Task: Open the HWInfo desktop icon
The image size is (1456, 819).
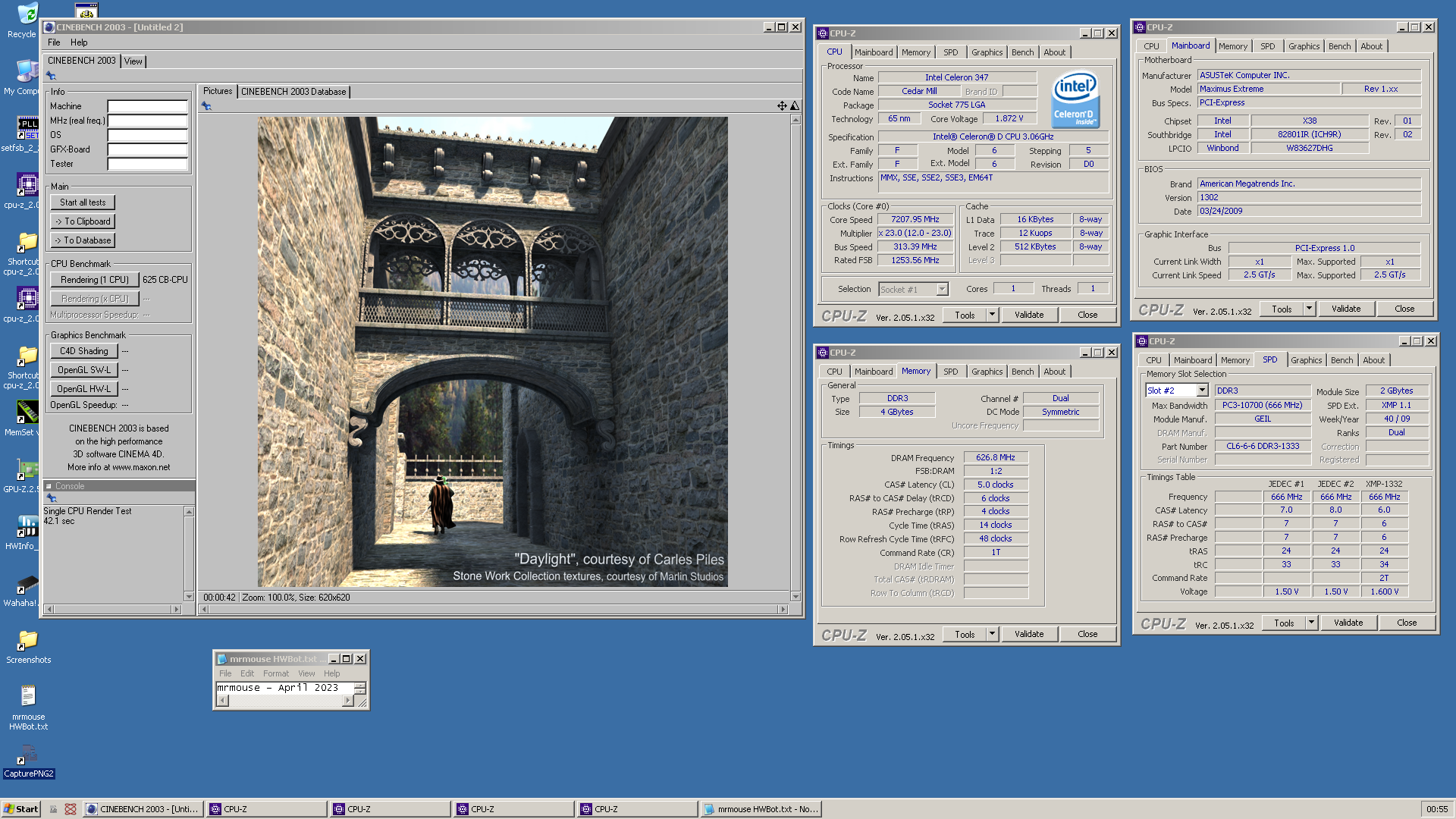Action: point(27,526)
